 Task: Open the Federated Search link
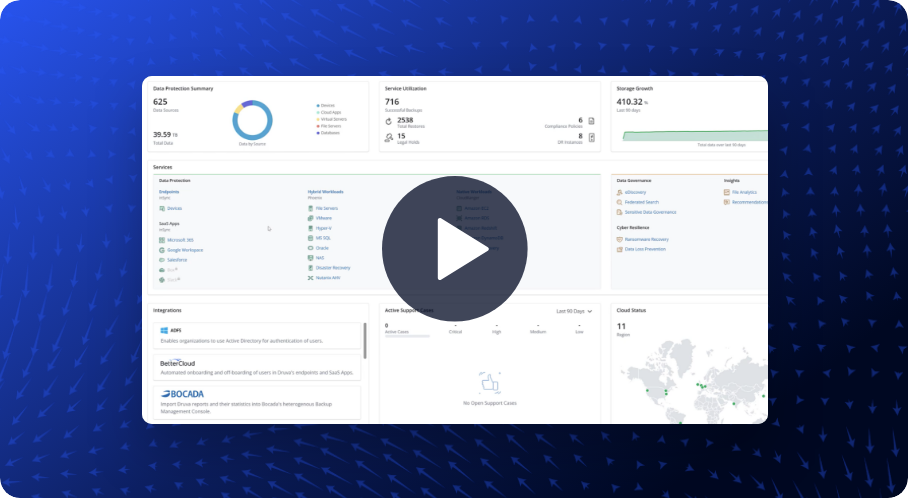coord(644,202)
